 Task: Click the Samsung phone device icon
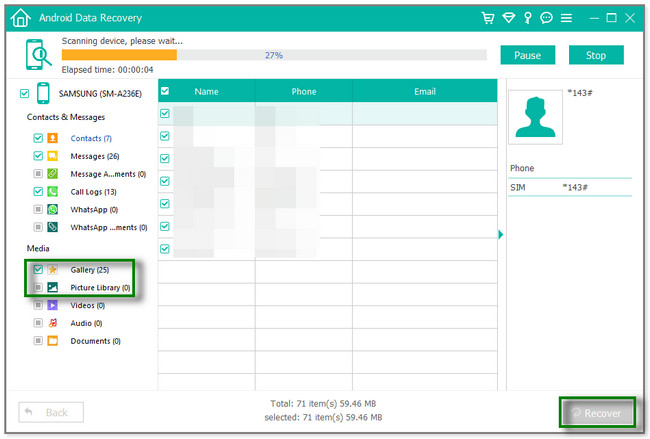[43, 93]
